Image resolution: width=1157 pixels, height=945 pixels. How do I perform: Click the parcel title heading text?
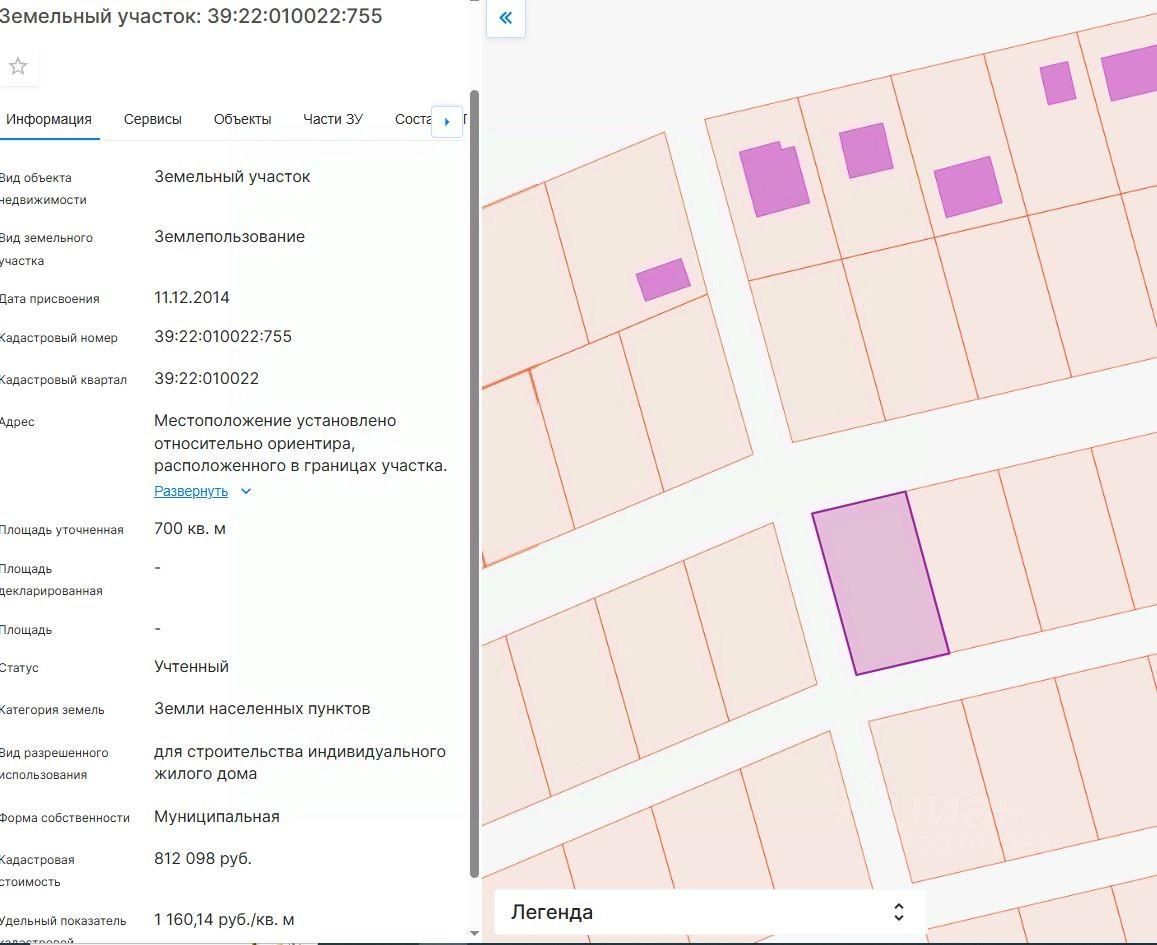click(190, 17)
